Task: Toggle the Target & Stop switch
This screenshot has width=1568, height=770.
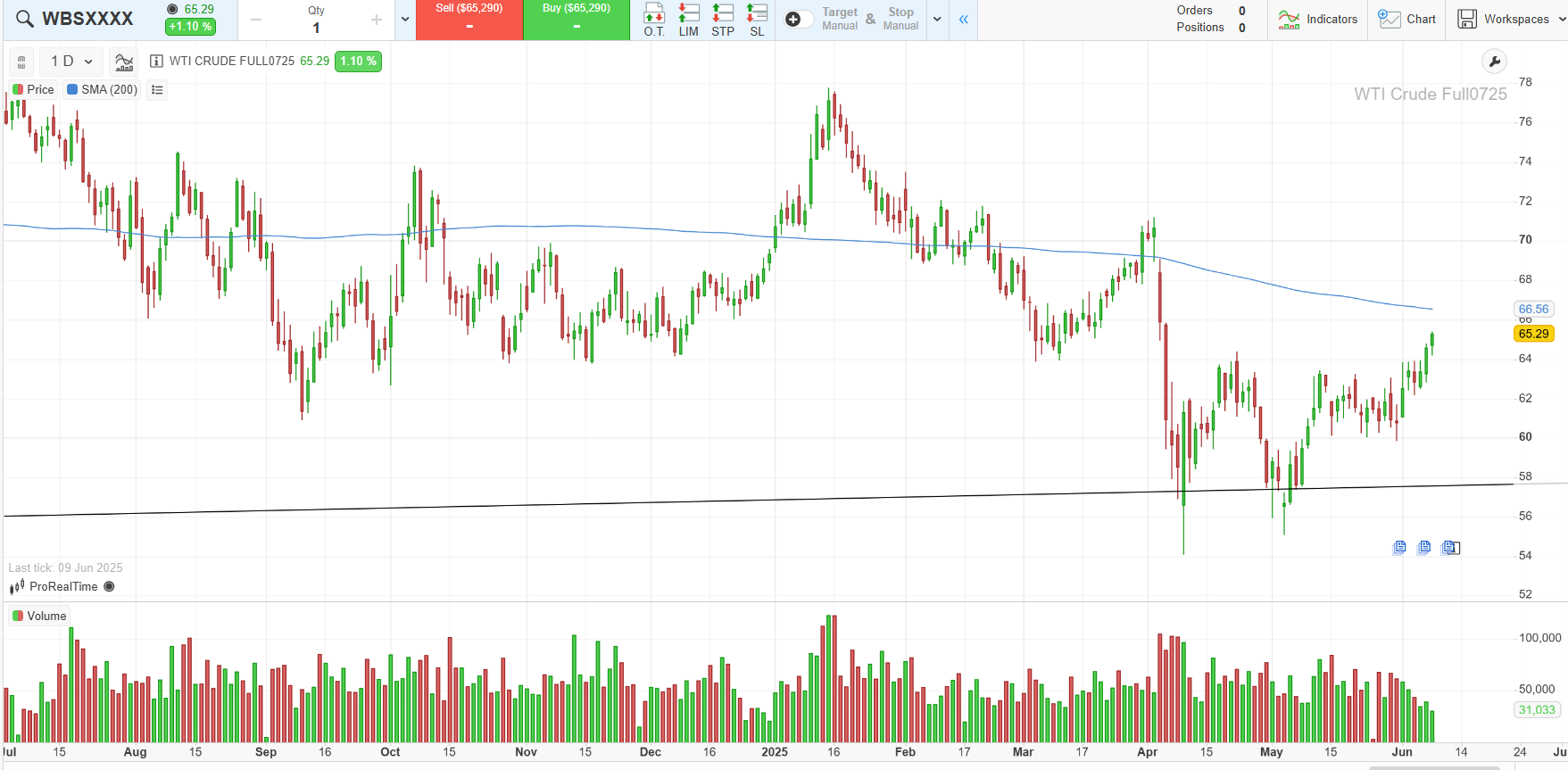Action: 797,20
